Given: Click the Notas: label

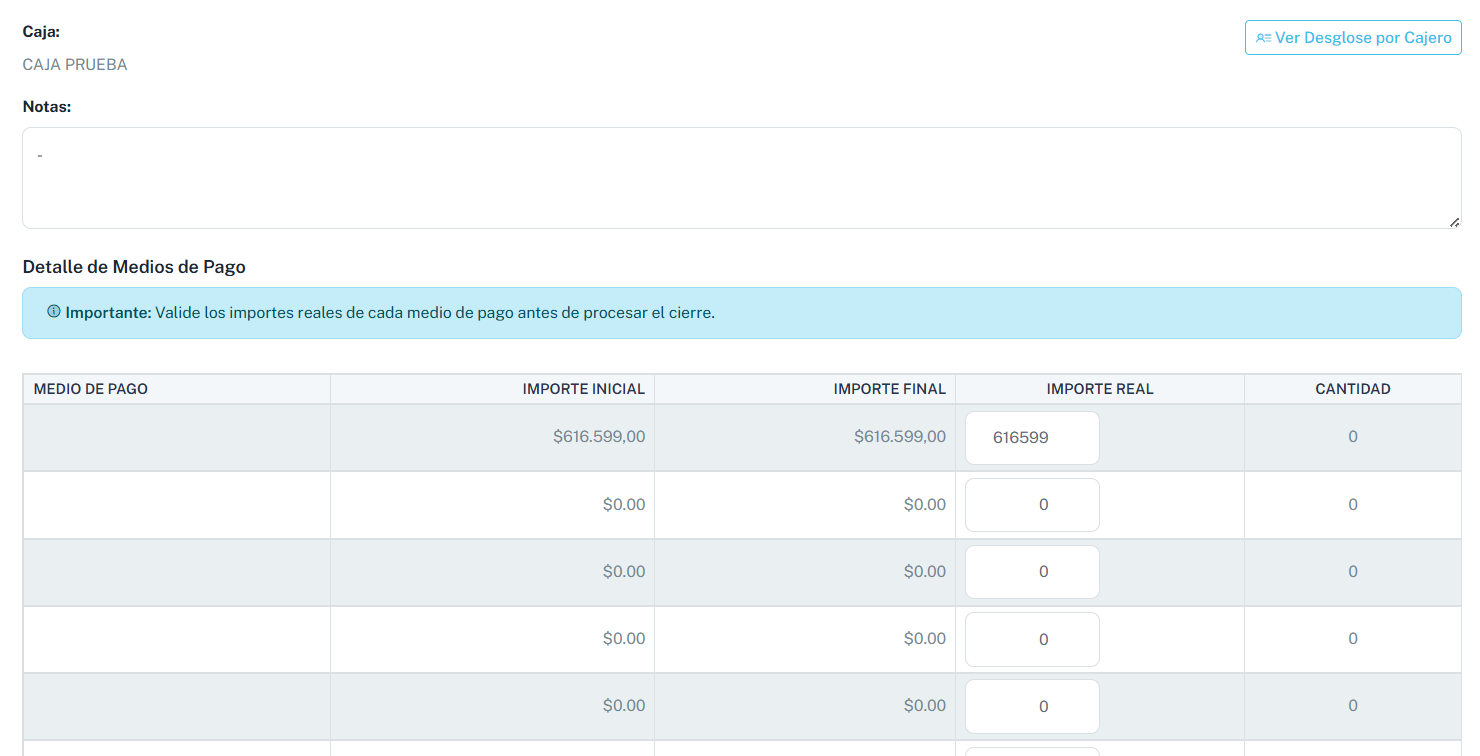Looking at the screenshot, I should point(47,107).
